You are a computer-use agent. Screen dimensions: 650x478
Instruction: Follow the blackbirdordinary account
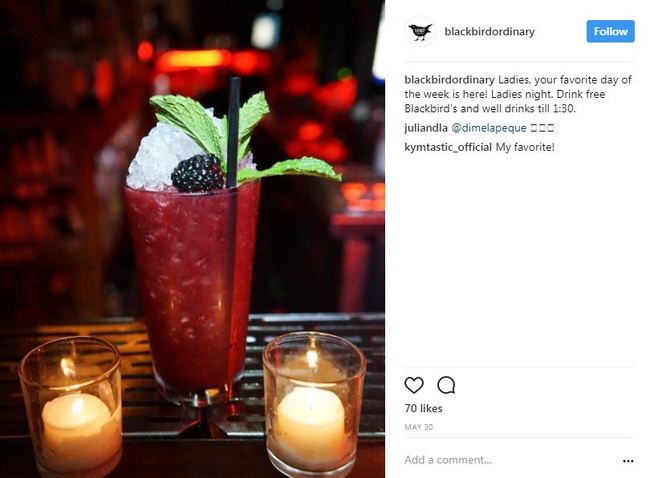pyautogui.click(x=610, y=31)
